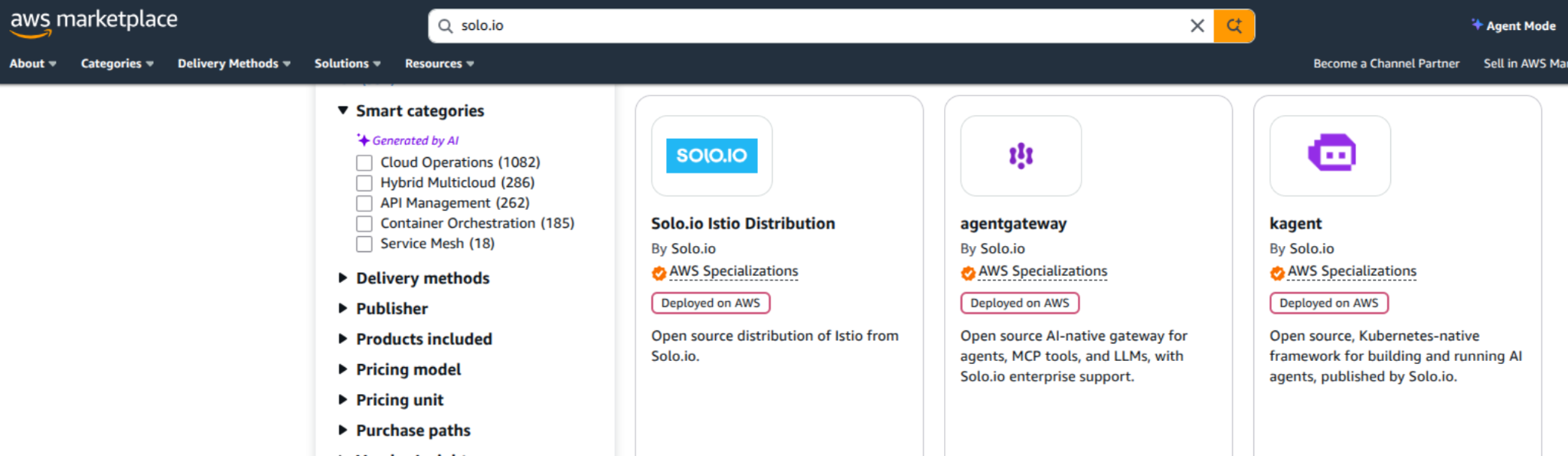1568x456 pixels.
Task: Click the Generated by AI label
Action: pos(415,140)
